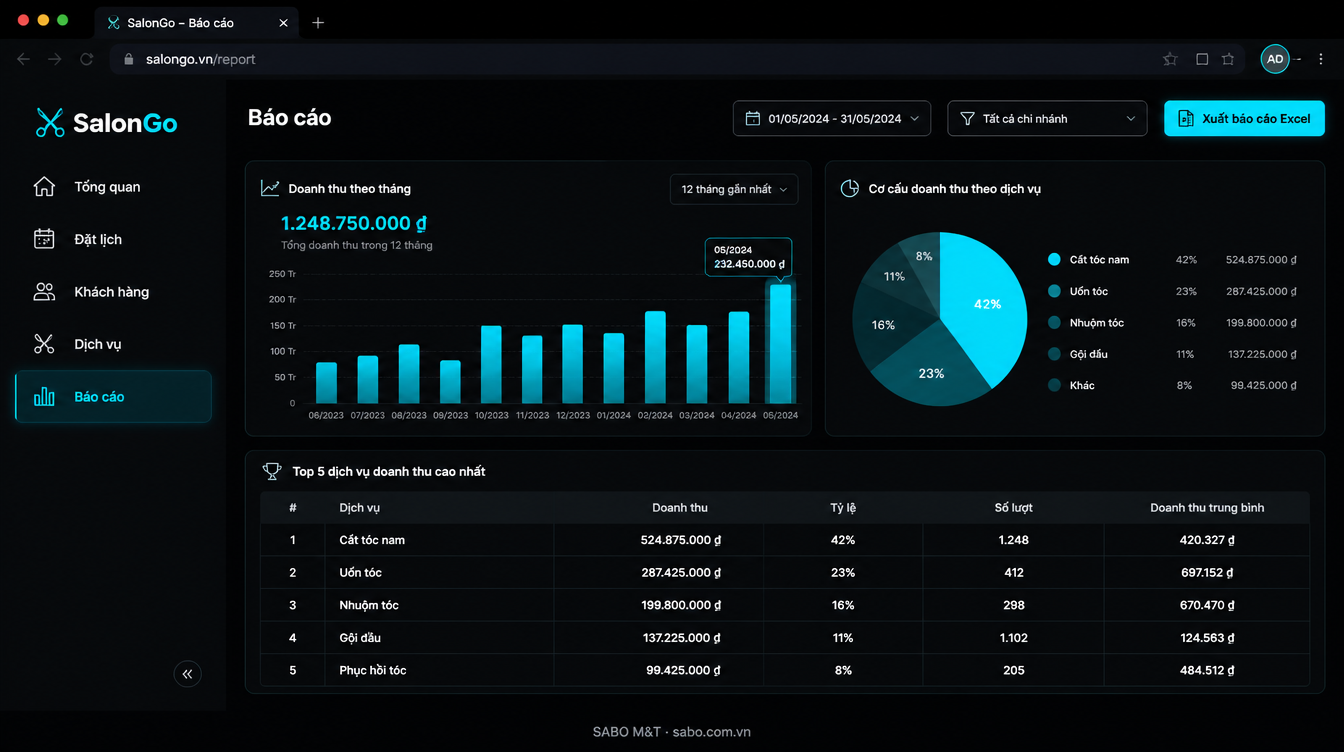This screenshot has height=752, width=1344.
Task: Click Xuất báo cáo Excel button
Action: click(1244, 118)
